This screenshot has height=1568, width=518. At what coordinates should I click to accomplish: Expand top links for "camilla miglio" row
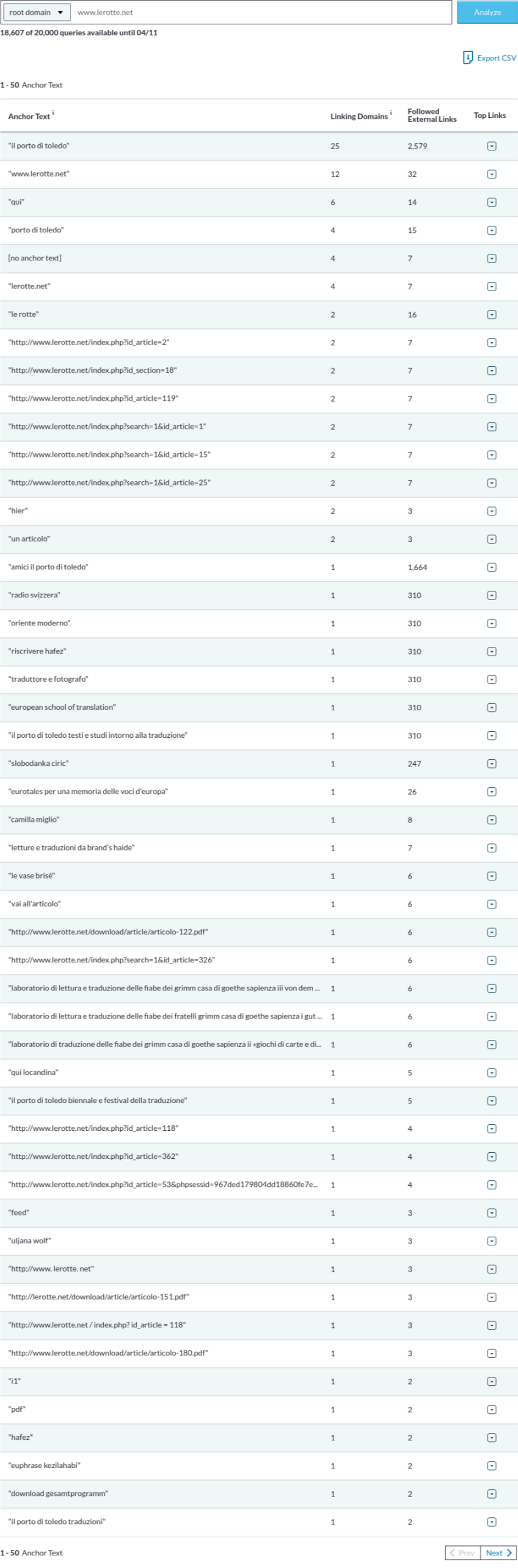tap(491, 820)
